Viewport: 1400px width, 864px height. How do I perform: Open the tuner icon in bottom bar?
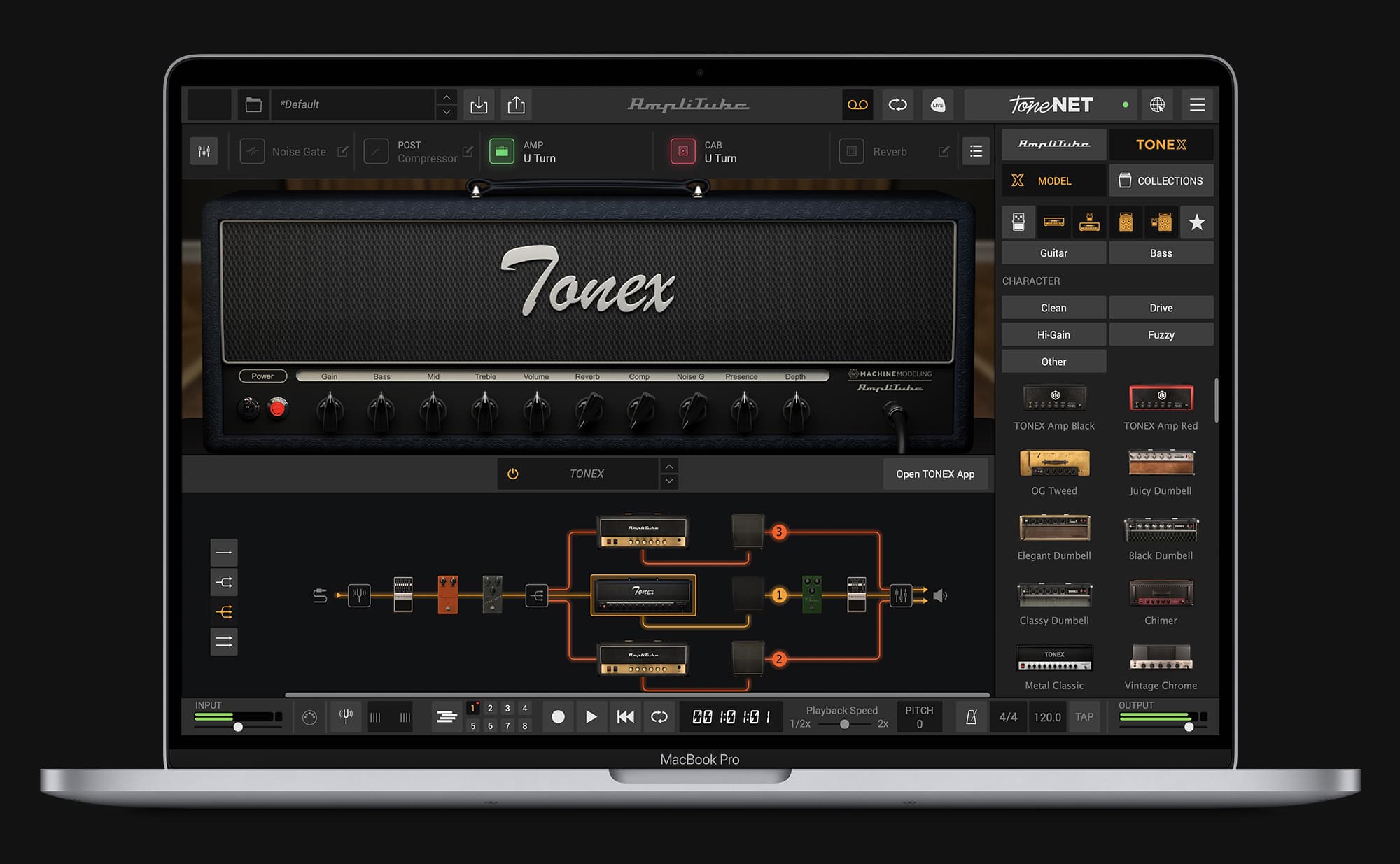pyautogui.click(x=346, y=716)
